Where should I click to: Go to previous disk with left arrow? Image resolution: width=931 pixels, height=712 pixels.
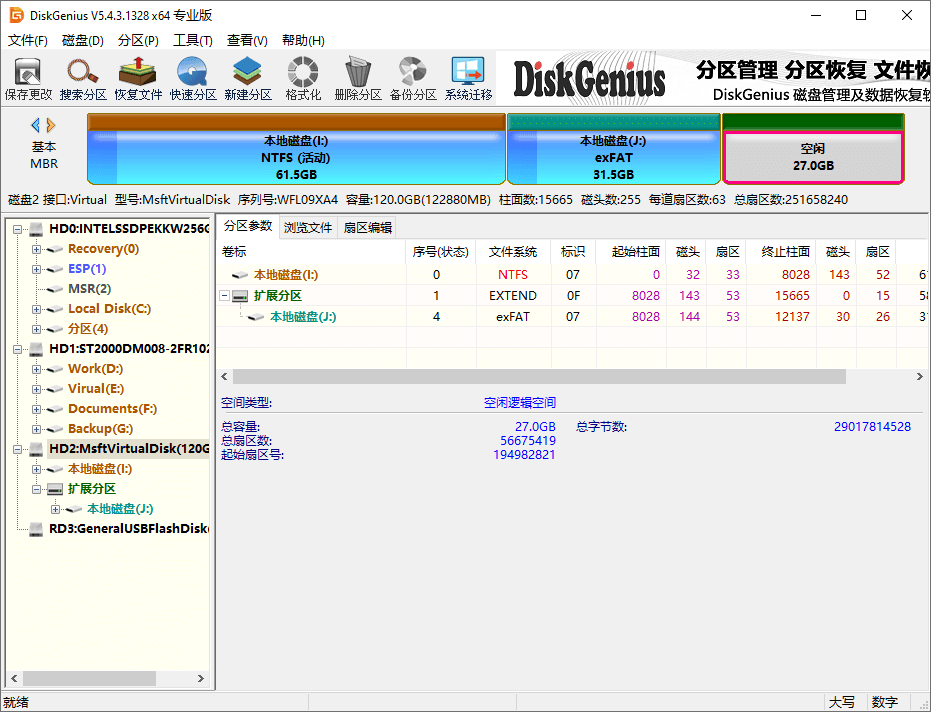(x=36, y=125)
